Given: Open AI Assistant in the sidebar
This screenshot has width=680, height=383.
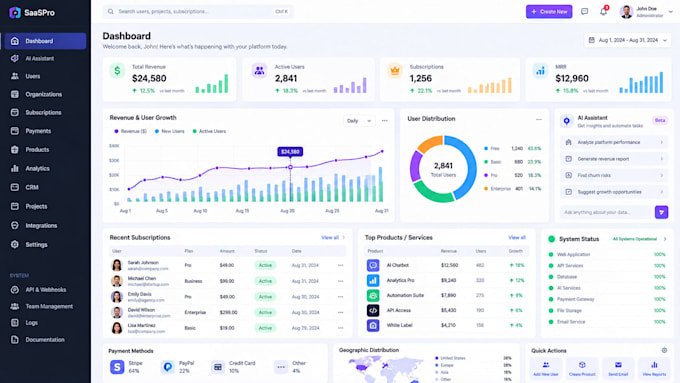Looking at the screenshot, I should coord(46,59).
